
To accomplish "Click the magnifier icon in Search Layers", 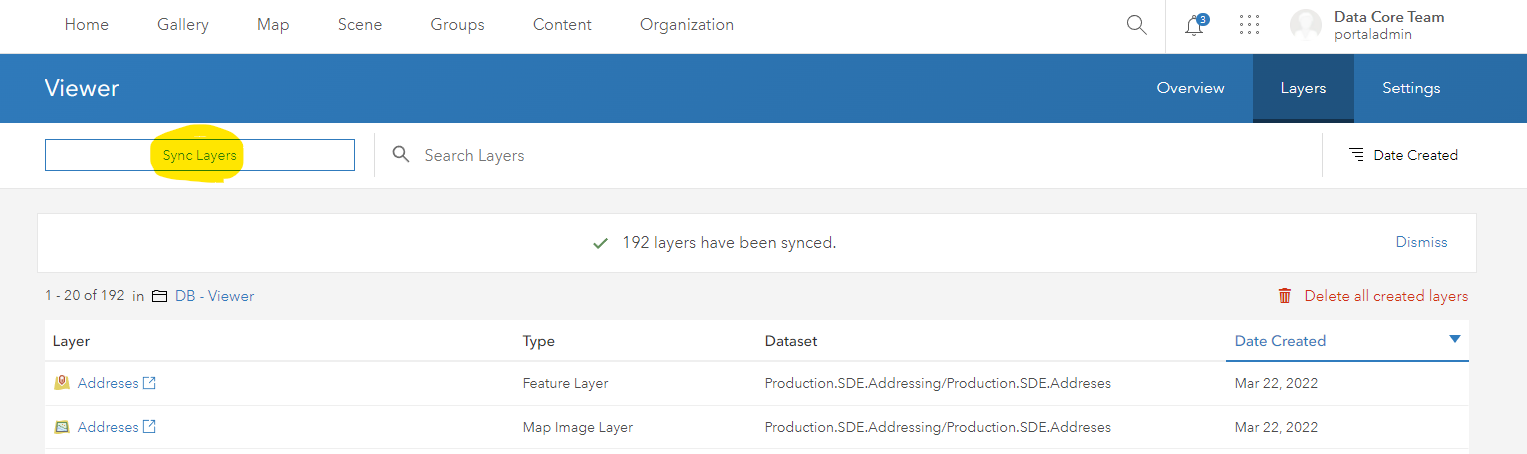I will coord(401,155).
